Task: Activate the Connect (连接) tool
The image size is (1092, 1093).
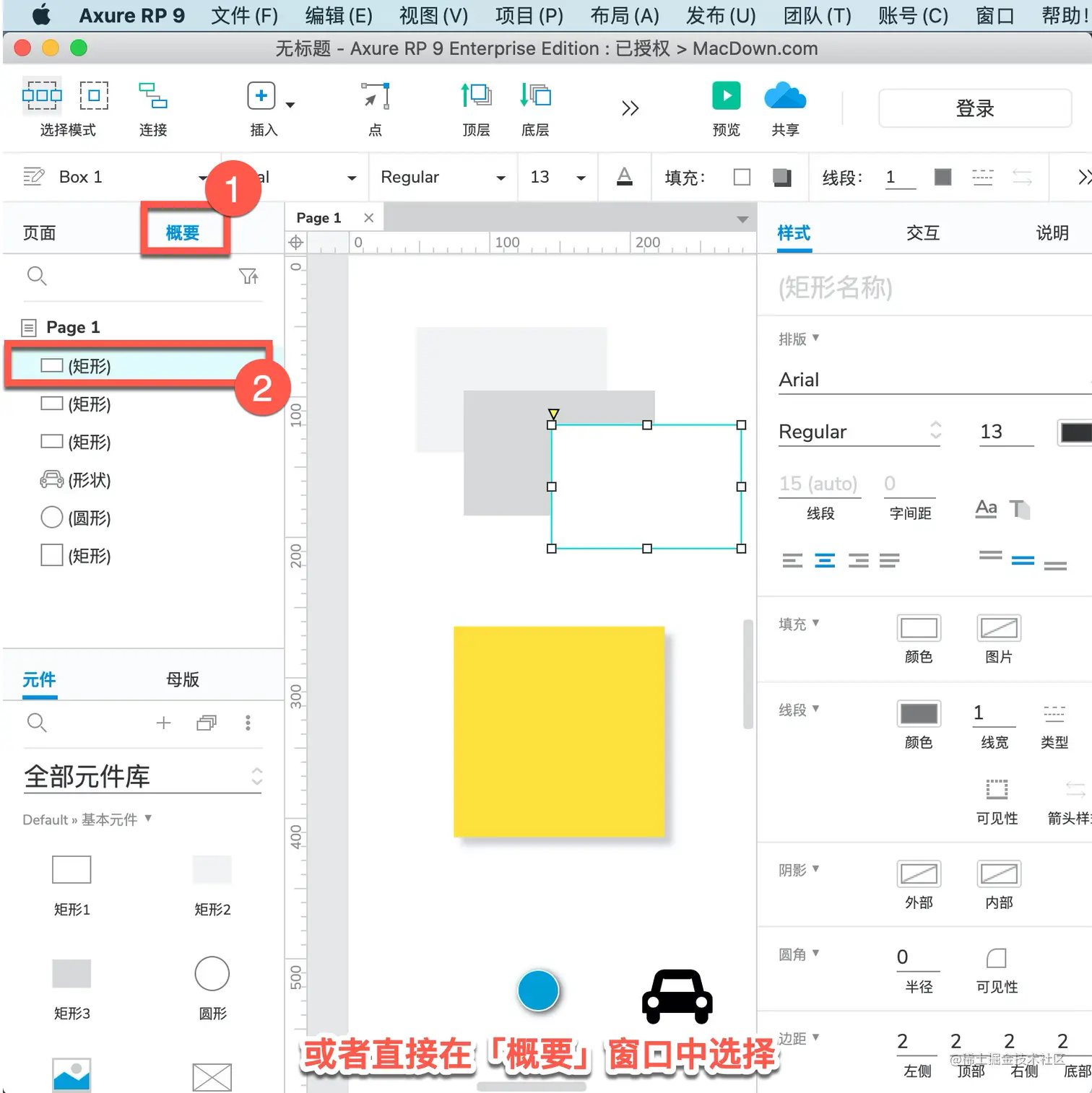Action: [152, 95]
